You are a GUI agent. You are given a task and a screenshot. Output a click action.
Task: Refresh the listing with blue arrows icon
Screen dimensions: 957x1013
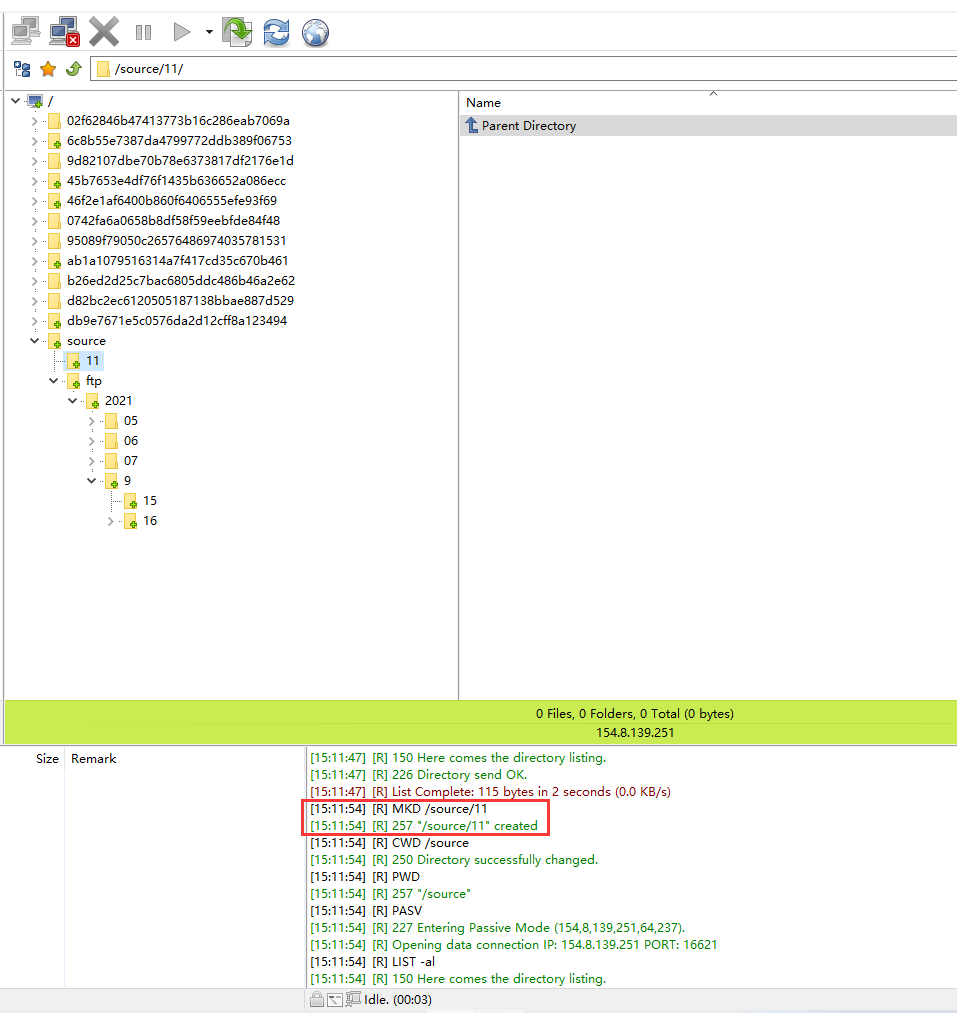pyautogui.click(x=276, y=32)
